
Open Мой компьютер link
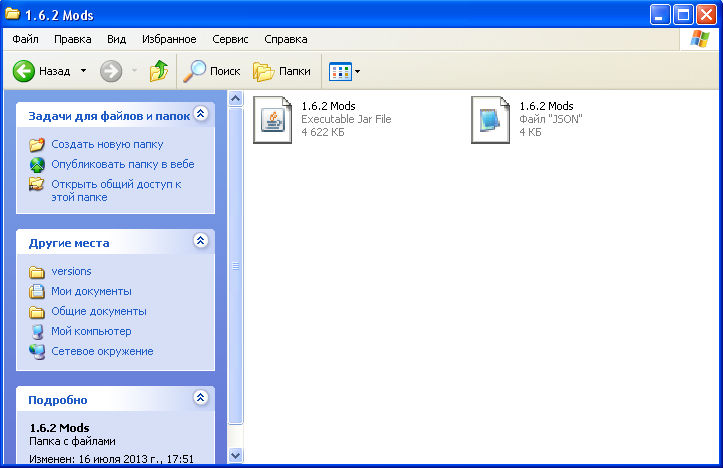coord(91,331)
